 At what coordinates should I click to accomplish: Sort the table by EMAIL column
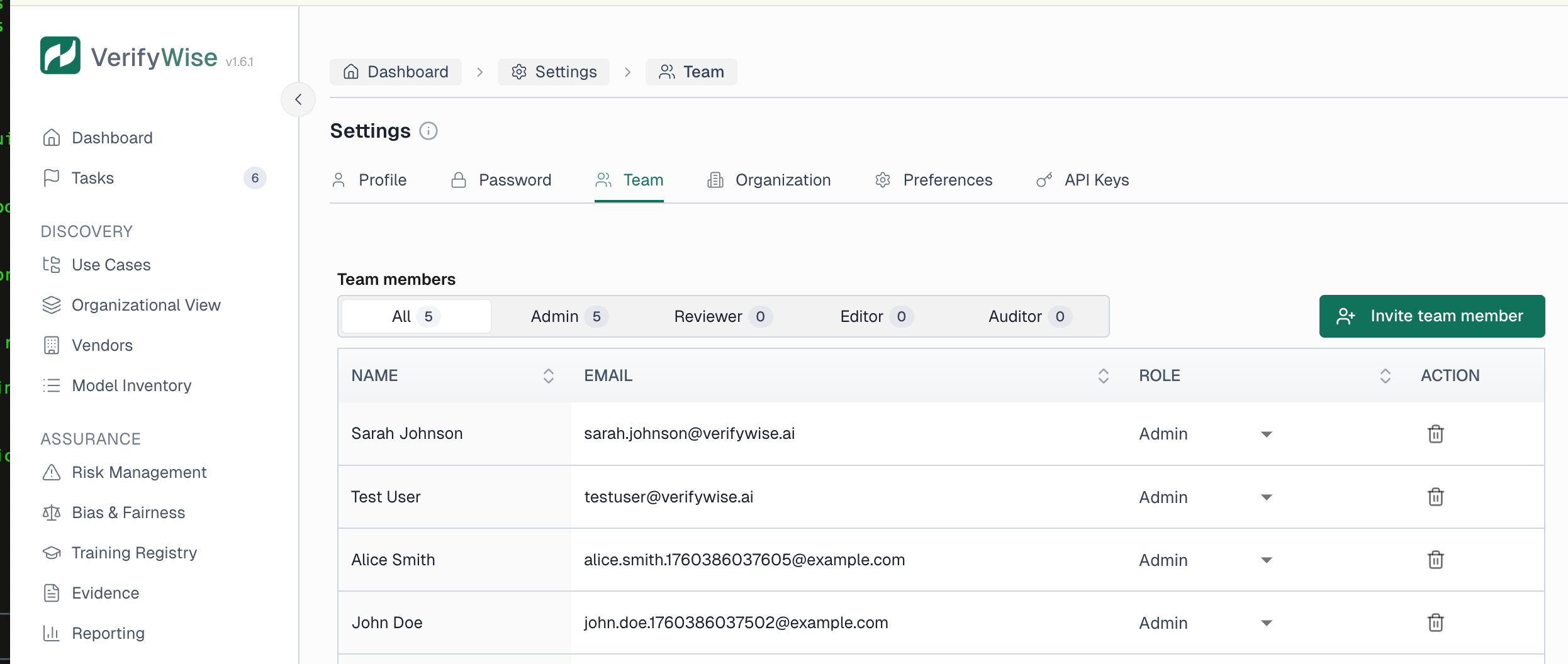tap(1103, 375)
